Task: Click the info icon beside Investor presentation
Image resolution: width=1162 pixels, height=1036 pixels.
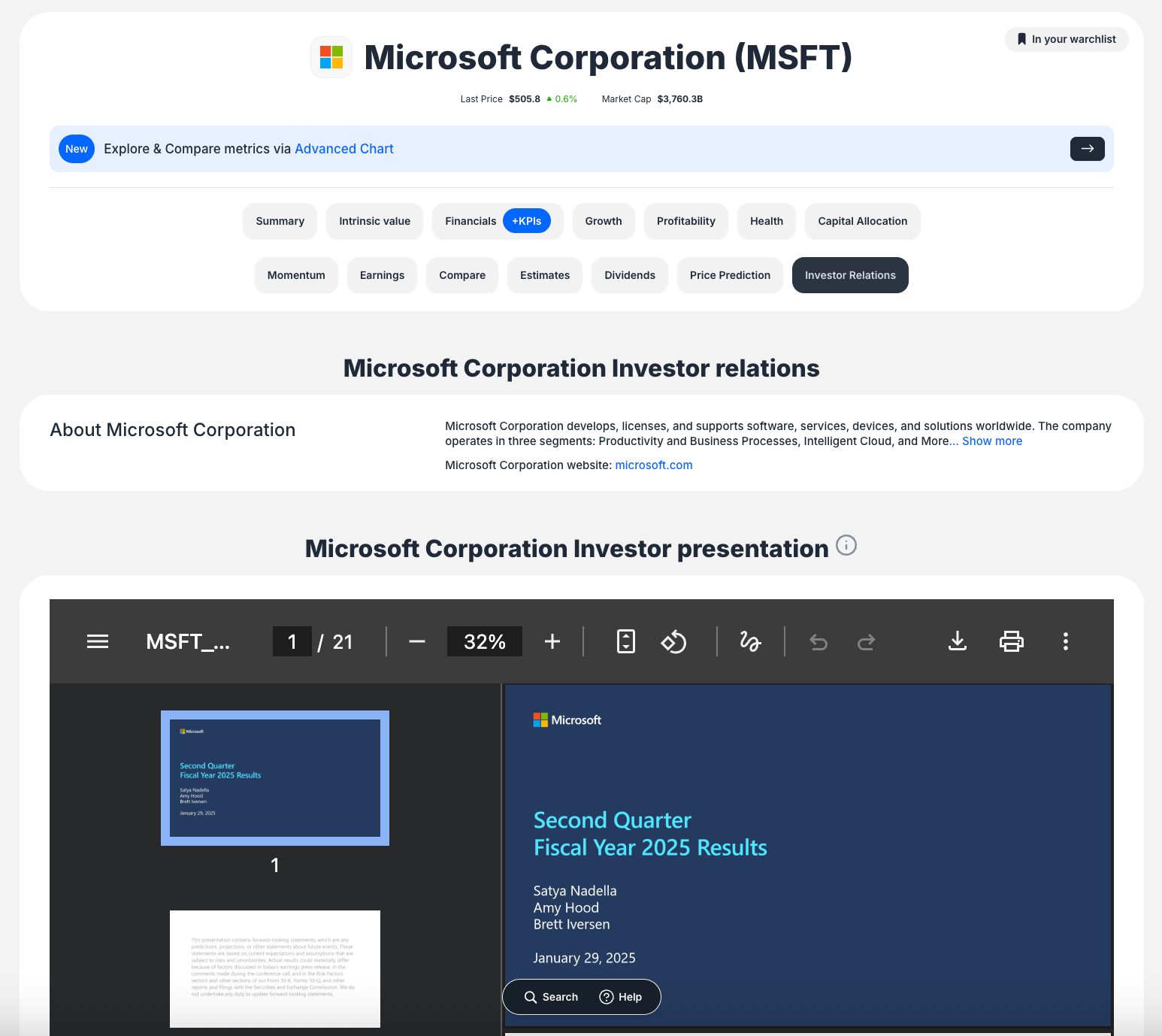Action: tap(846, 545)
